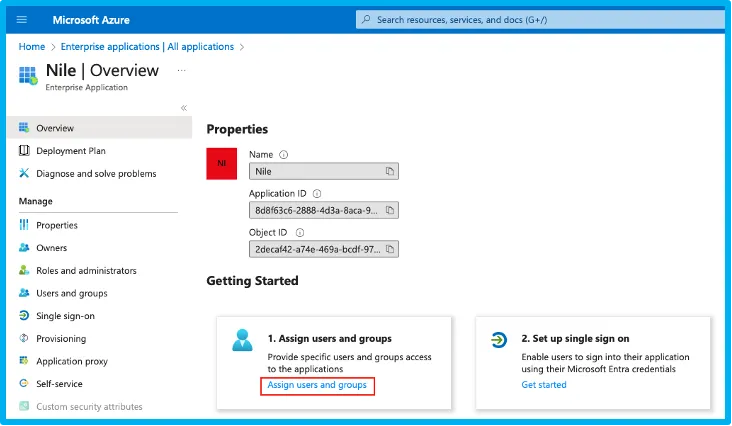Click the Getting Started heading
Viewport: 732px width, 426px height.
pyautogui.click(x=253, y=281)
